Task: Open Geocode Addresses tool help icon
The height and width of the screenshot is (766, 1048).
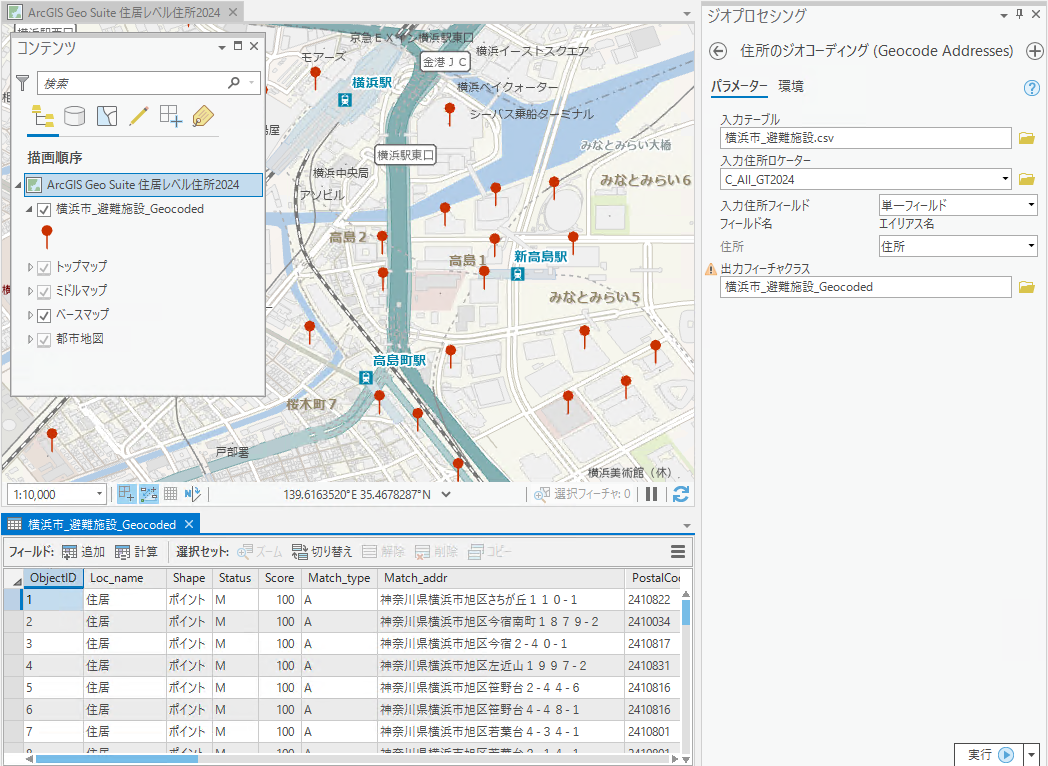Action: [1032, 88]
